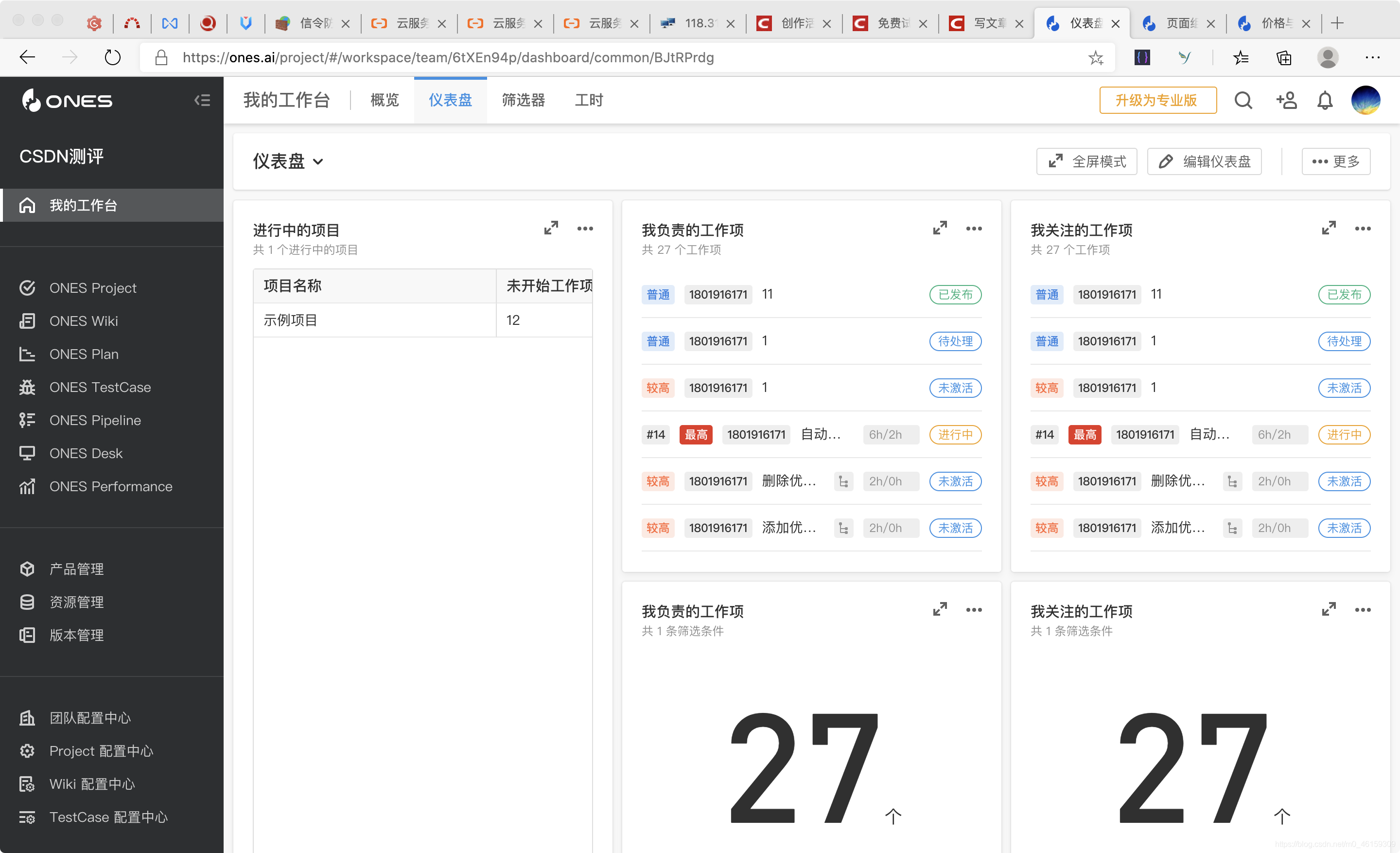Open 团队配置中心 in the sidebar

click(x=90, y=718)
